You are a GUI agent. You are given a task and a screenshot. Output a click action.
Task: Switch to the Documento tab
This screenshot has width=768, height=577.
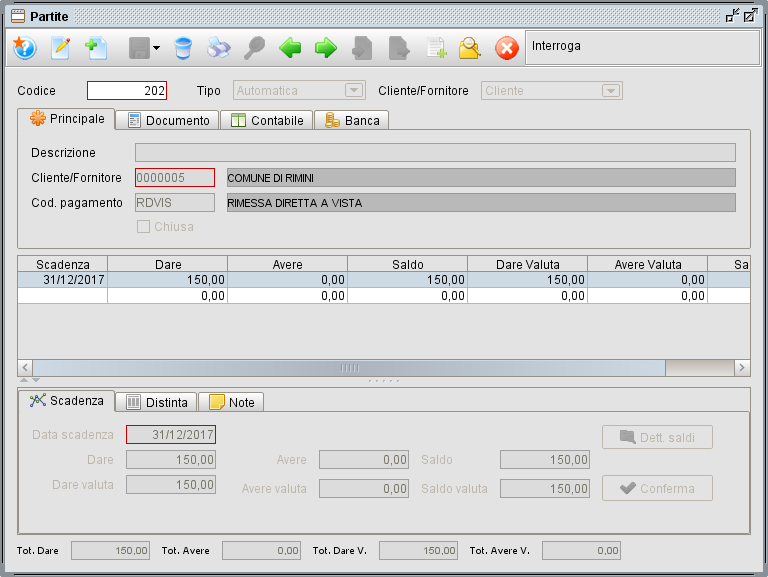[168, 120]
